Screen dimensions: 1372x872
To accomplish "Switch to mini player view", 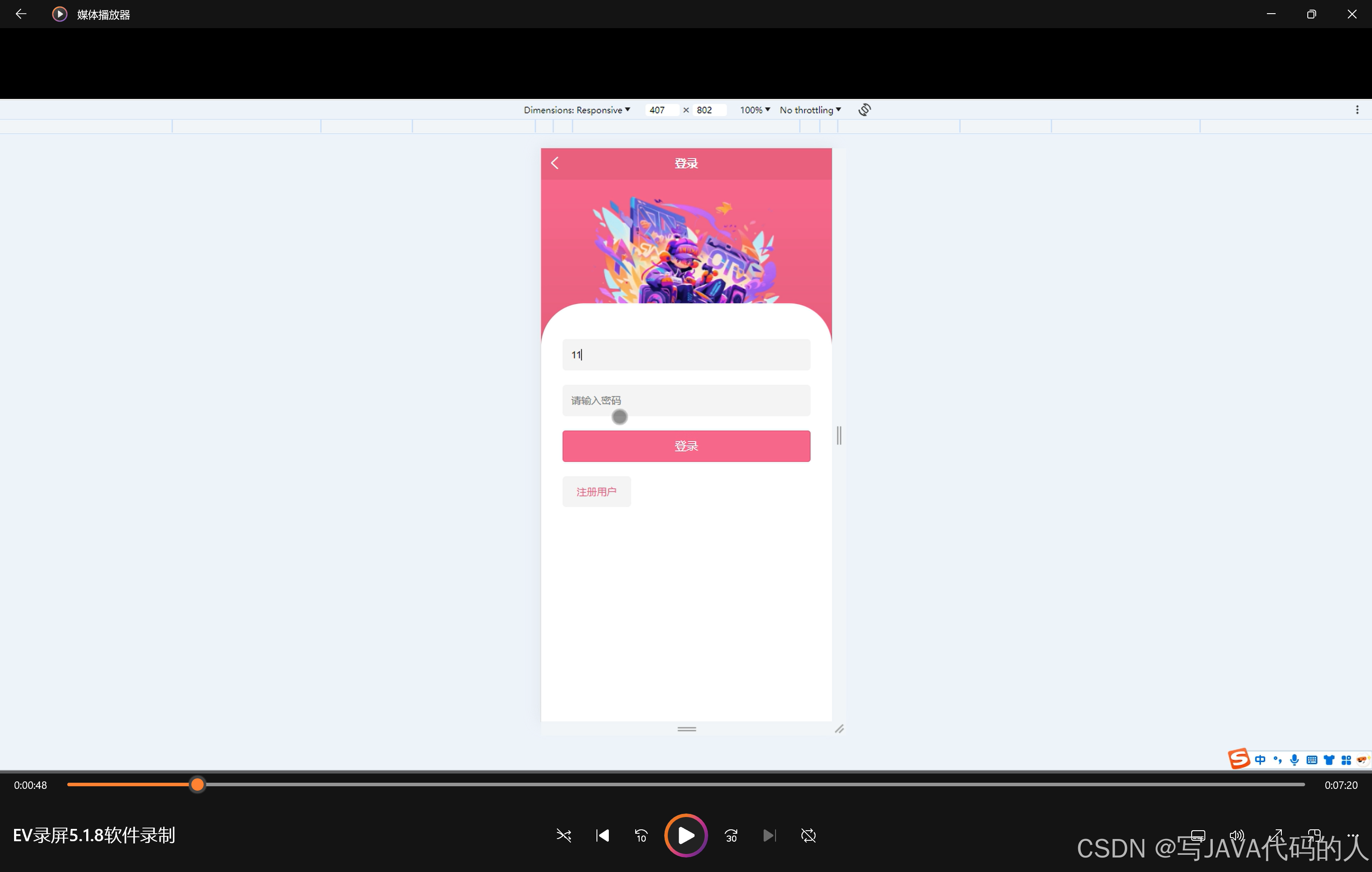I will (x=1314, y=835).
